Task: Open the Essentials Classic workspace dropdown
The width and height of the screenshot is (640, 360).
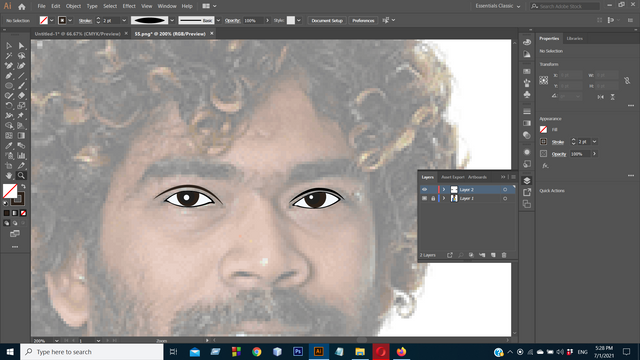Action: click(498, 6)
